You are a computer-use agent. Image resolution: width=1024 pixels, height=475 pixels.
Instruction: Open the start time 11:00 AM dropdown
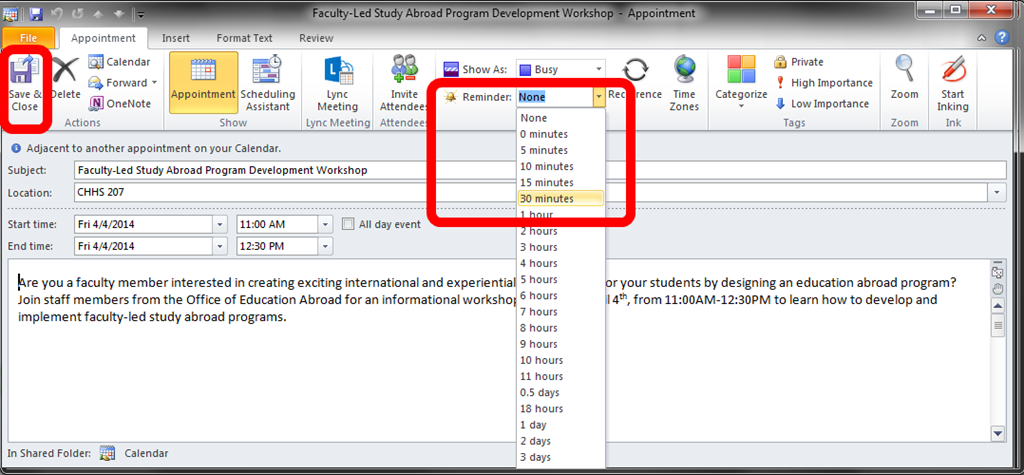coord(325,224)
